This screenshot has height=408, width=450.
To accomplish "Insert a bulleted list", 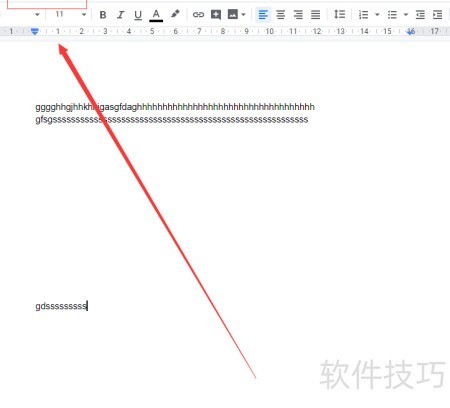I will (x=392, y=15).
